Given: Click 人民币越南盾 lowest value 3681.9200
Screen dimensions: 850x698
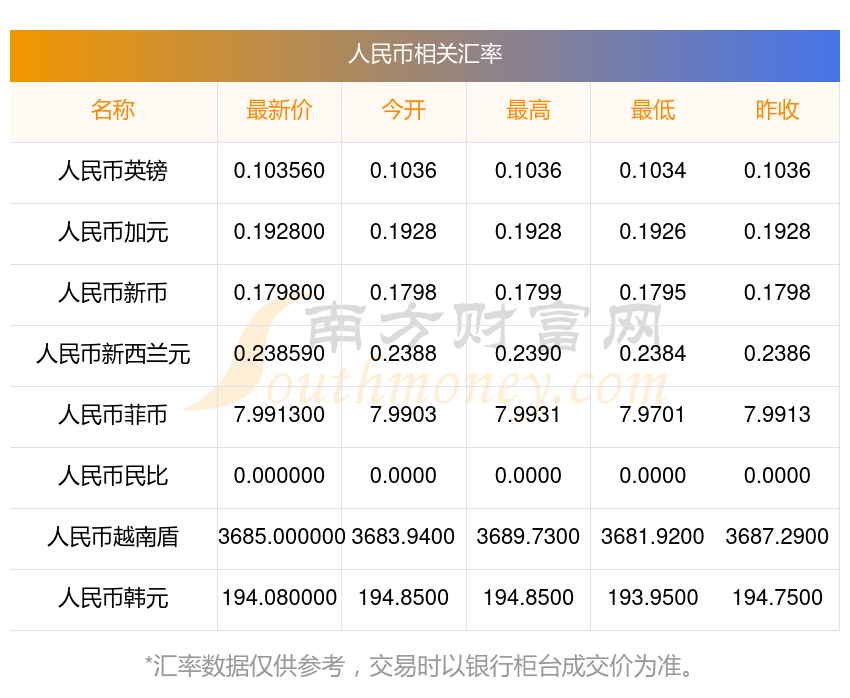Looking at the screenshot, I should [x=653, y=537].
